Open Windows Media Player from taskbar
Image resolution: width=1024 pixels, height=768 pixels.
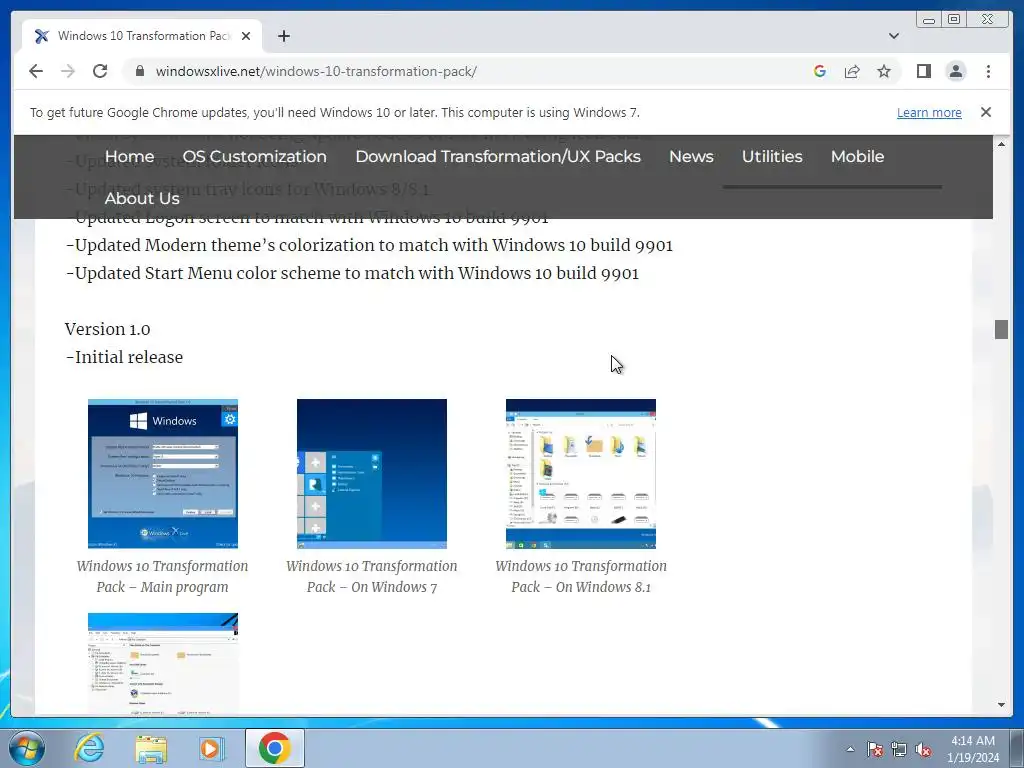point(211,748)
